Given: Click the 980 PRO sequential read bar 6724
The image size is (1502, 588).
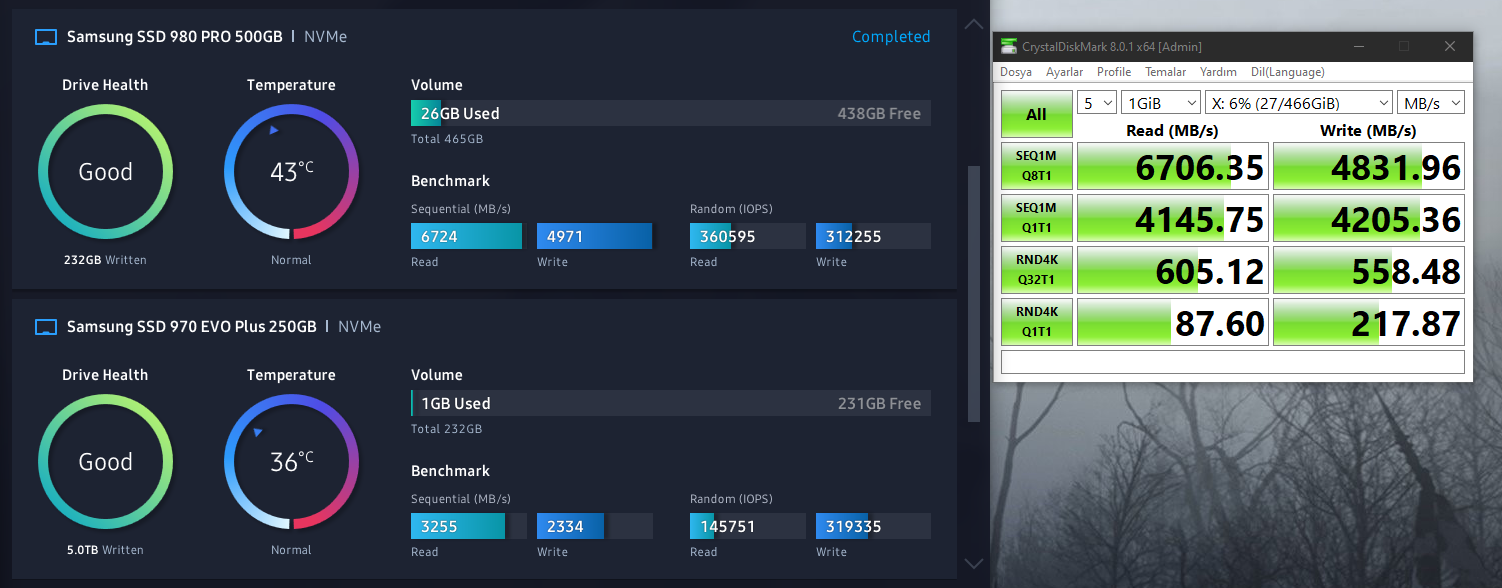Looking at the screenshot, I should pyautogui.click(x=466, y=236).
